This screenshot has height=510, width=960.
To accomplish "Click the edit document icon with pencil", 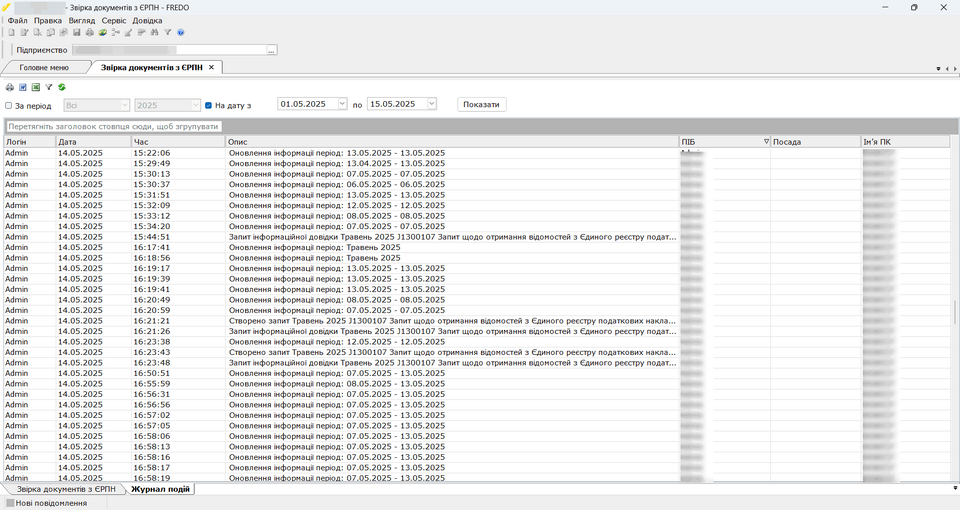I will (24, 32).
